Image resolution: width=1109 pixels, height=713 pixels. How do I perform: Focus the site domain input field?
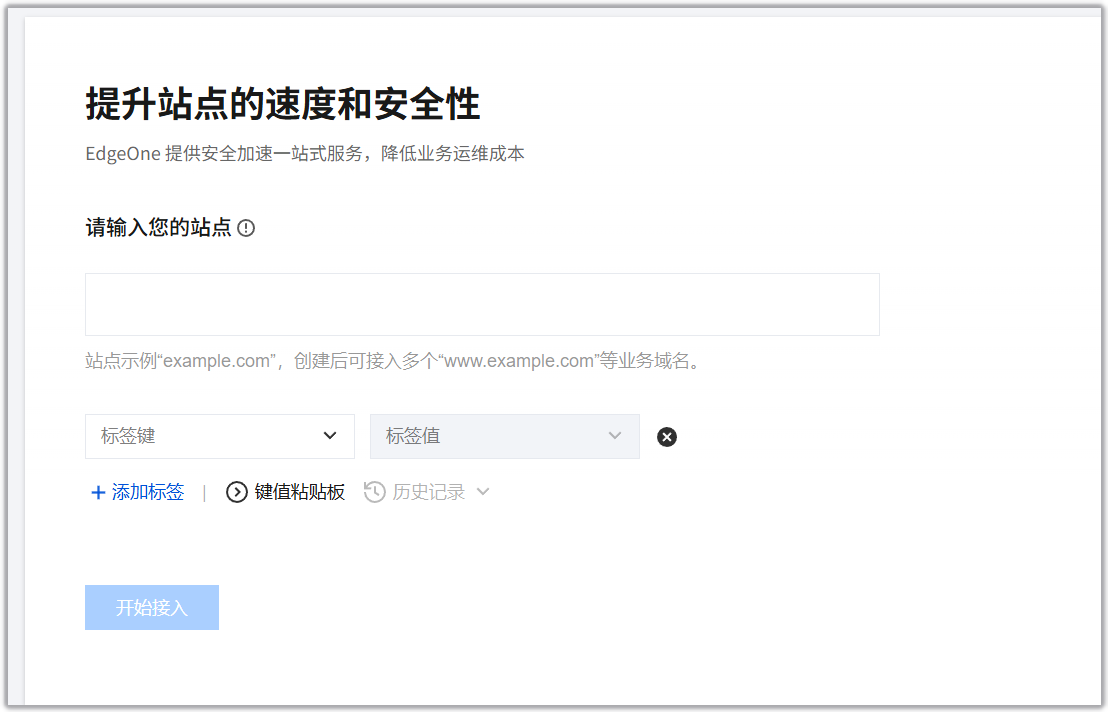(482, 305)
